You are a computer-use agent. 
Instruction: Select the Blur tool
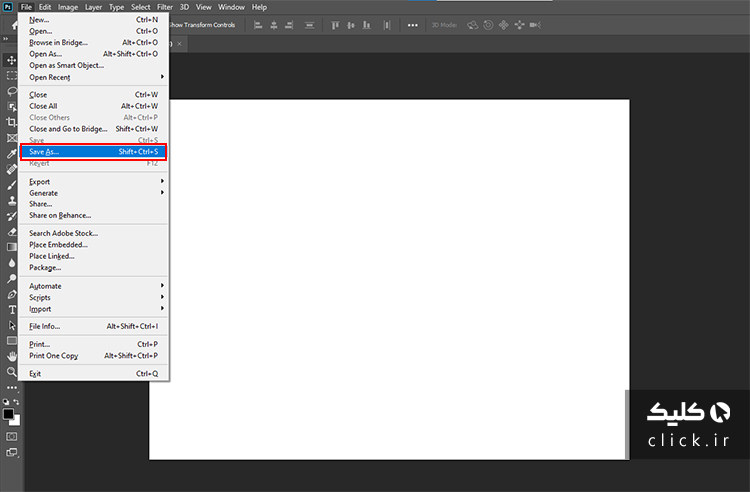(x=11, y=263)
